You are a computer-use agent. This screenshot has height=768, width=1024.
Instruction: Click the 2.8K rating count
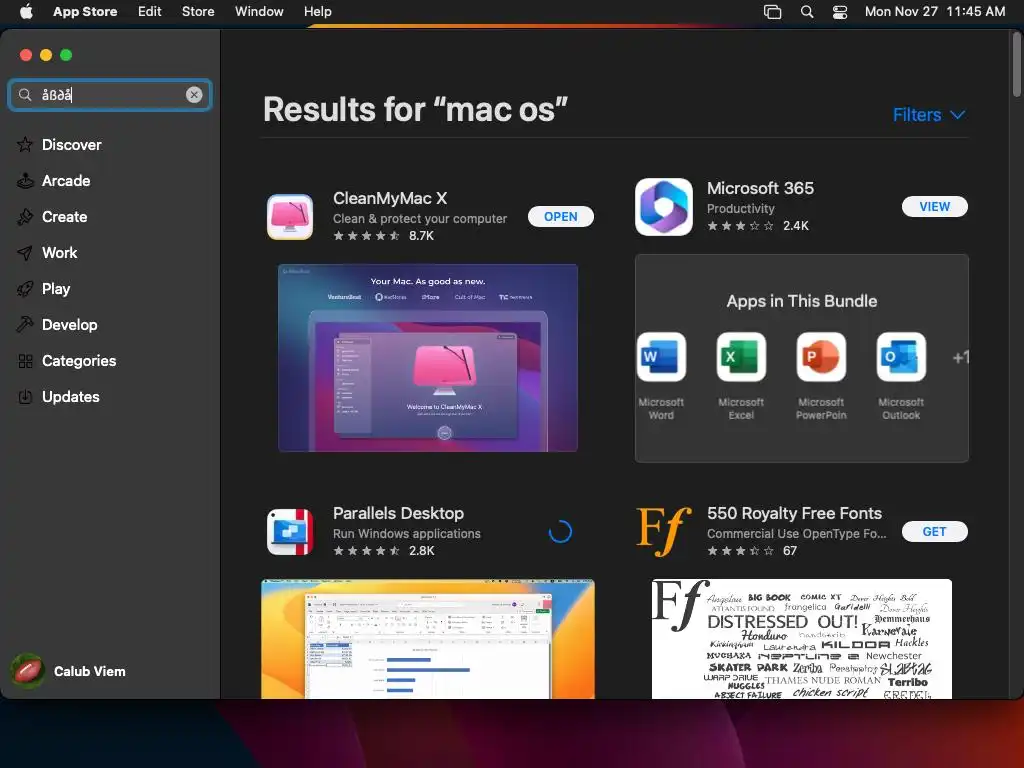421,551
